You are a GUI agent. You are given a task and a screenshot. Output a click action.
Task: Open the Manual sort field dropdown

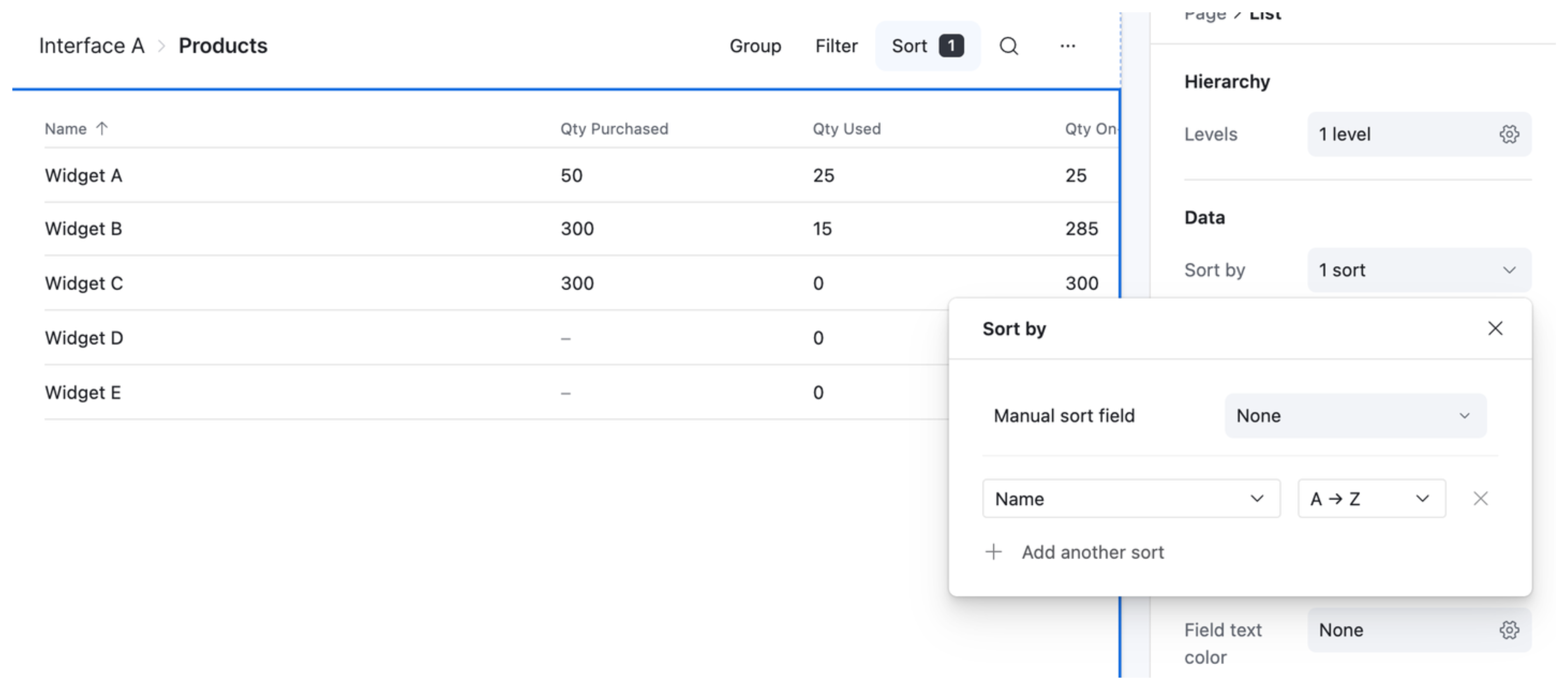pyautogui.click(x=1355, y=415)
